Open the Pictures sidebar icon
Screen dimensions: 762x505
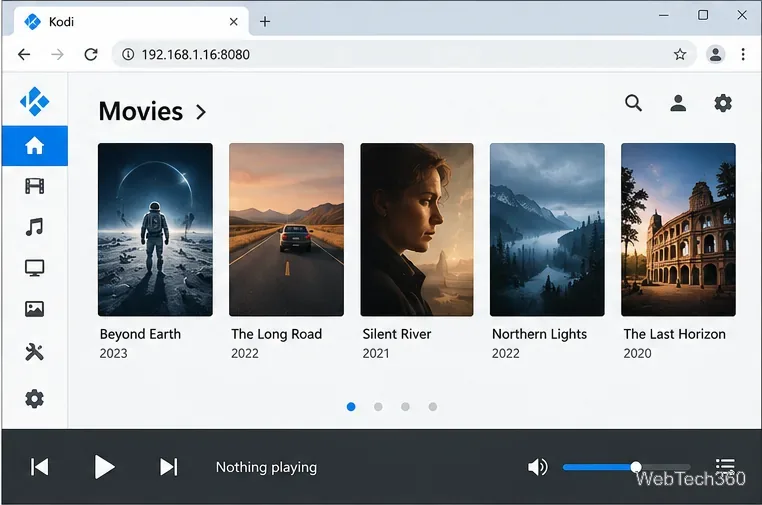coord(35,309)
